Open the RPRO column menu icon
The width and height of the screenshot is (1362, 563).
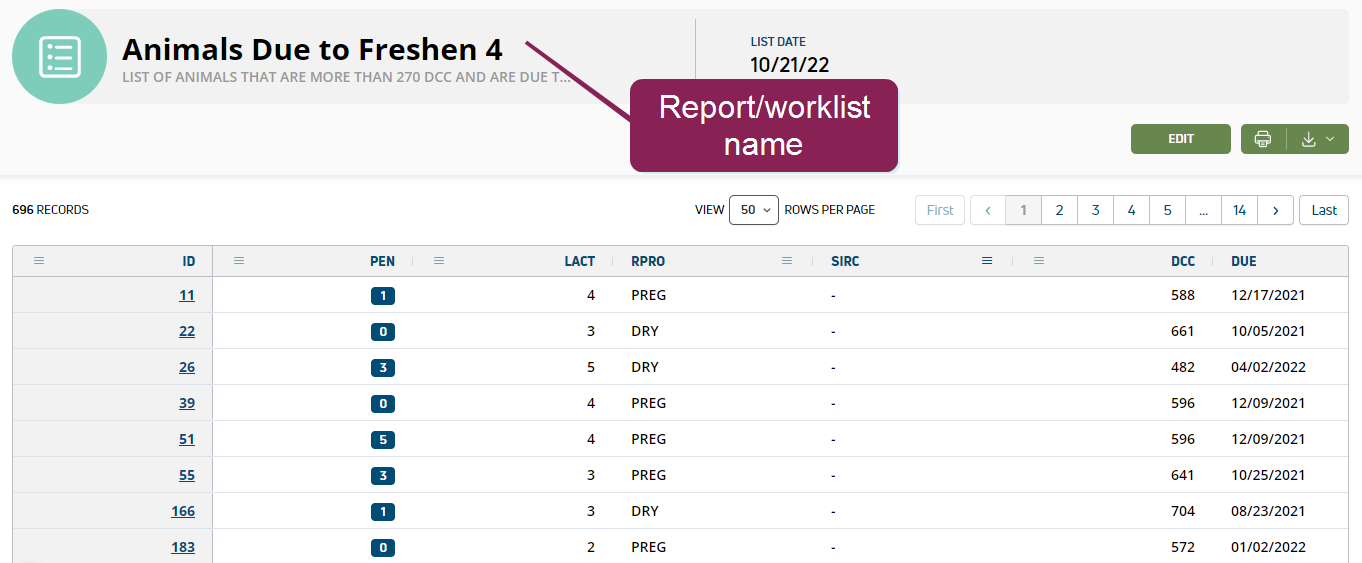[787, 261]
